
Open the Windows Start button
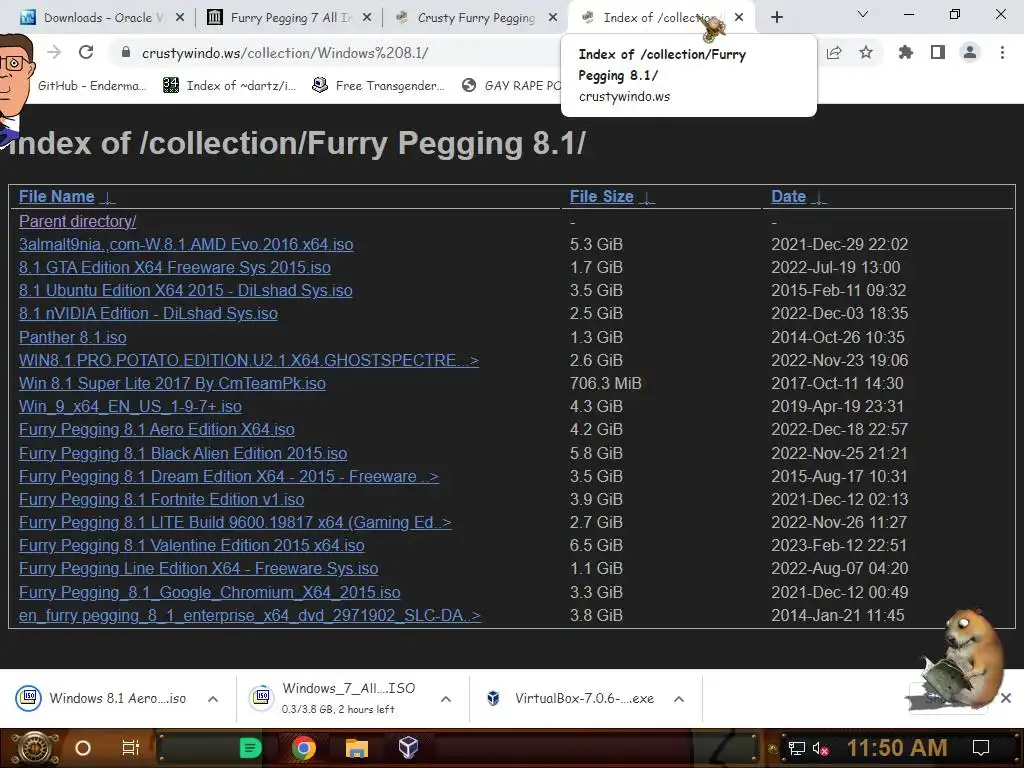pyautogui.click(x=36, y=748)
